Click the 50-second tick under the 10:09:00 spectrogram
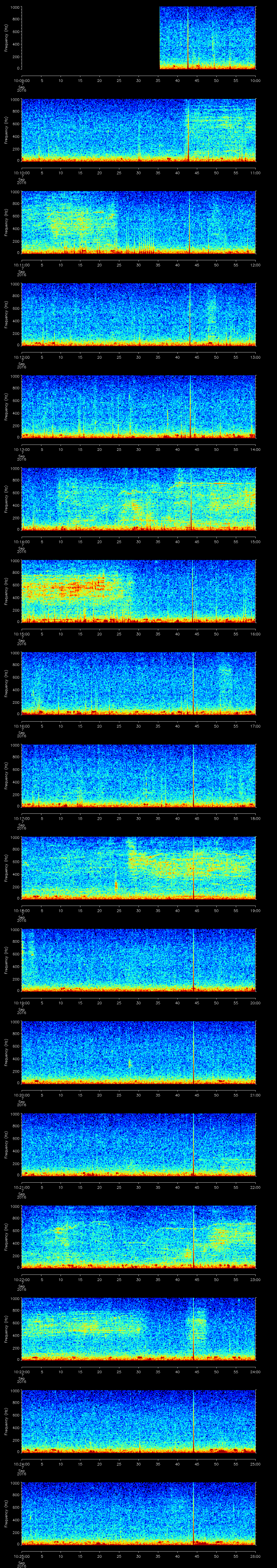The image size is (277, 1568). click(216, 80)
